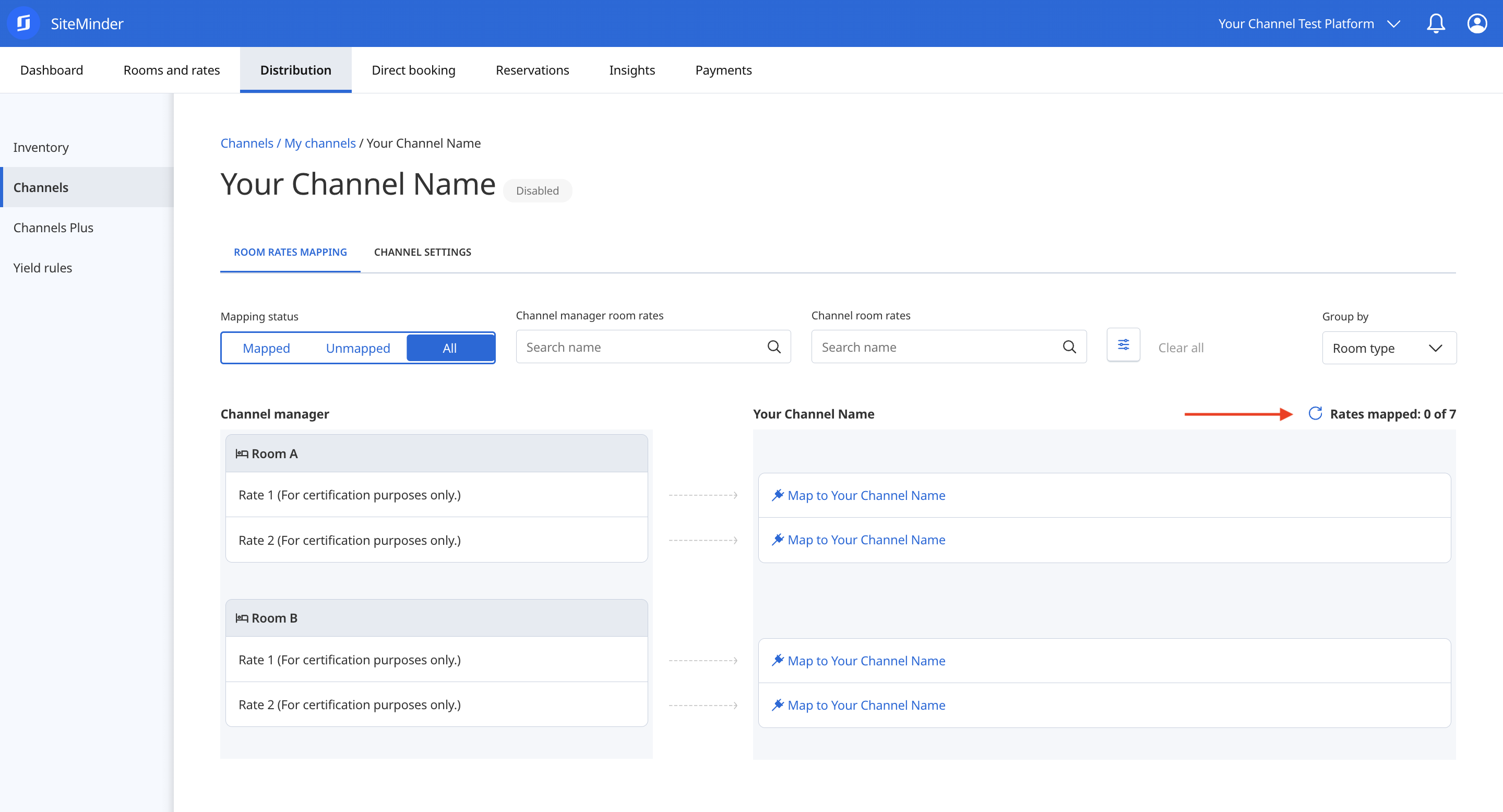Click Clear all filters

point(1180,348)
